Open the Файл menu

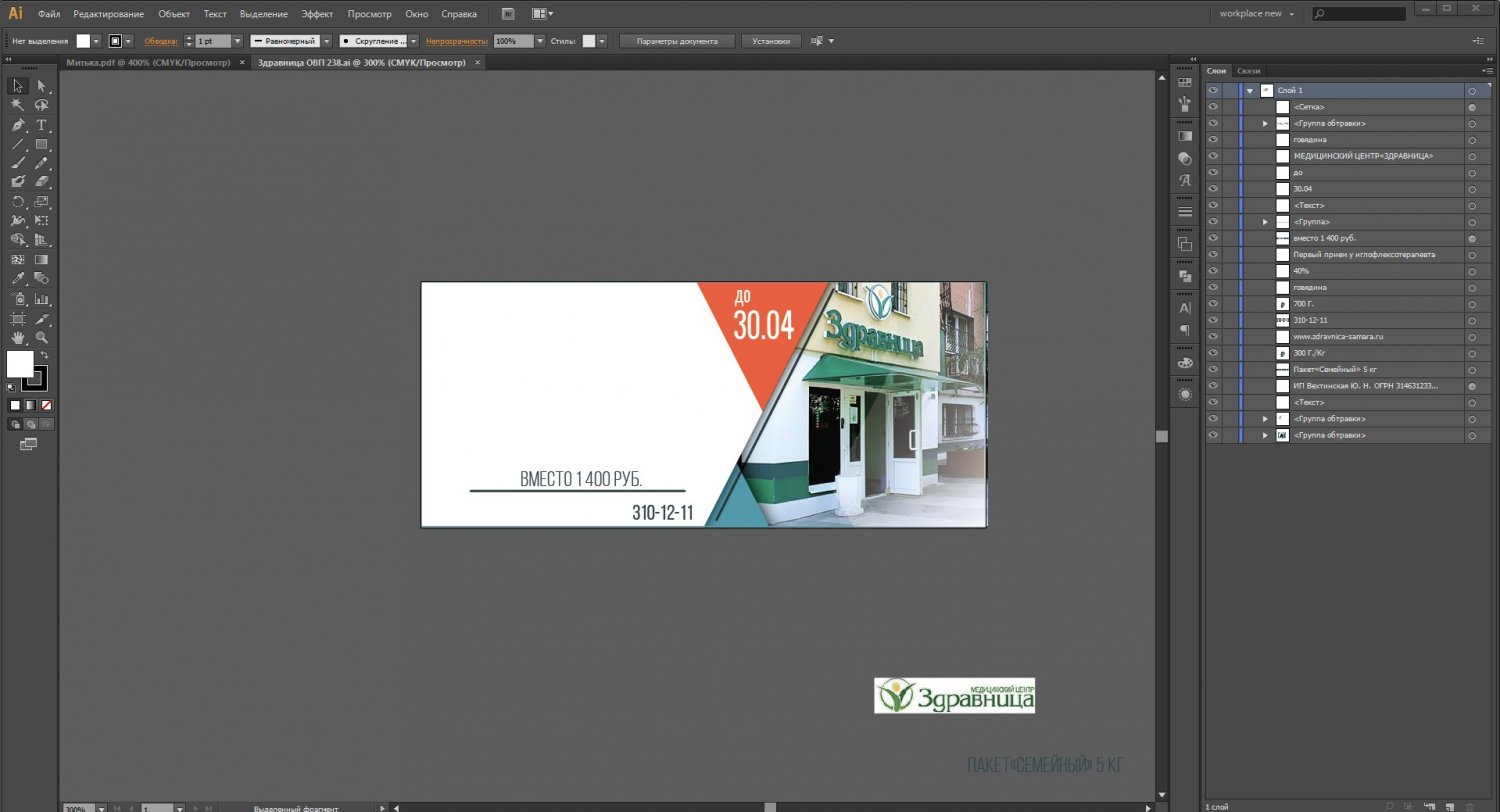pyautogui.click(x=49, y=14)
